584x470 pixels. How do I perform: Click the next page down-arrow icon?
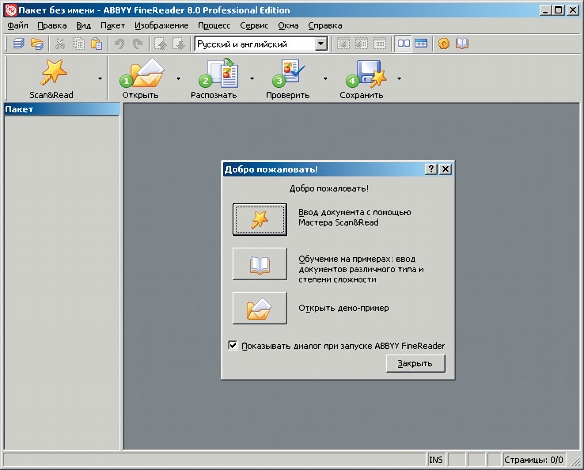[x=179, y=44]
